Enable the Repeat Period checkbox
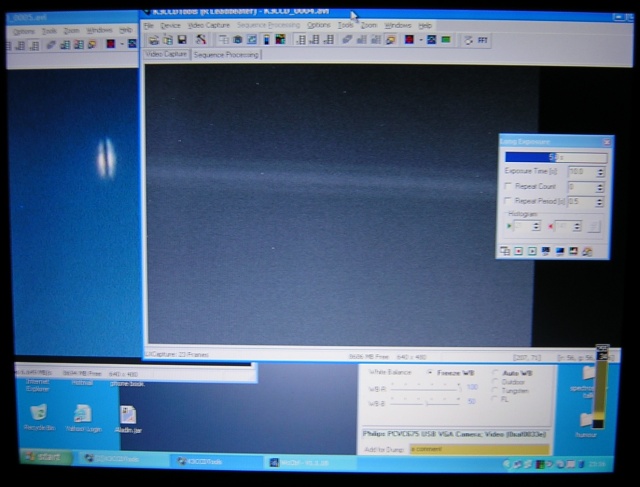The image size is (640, 487). click(508, 200)
